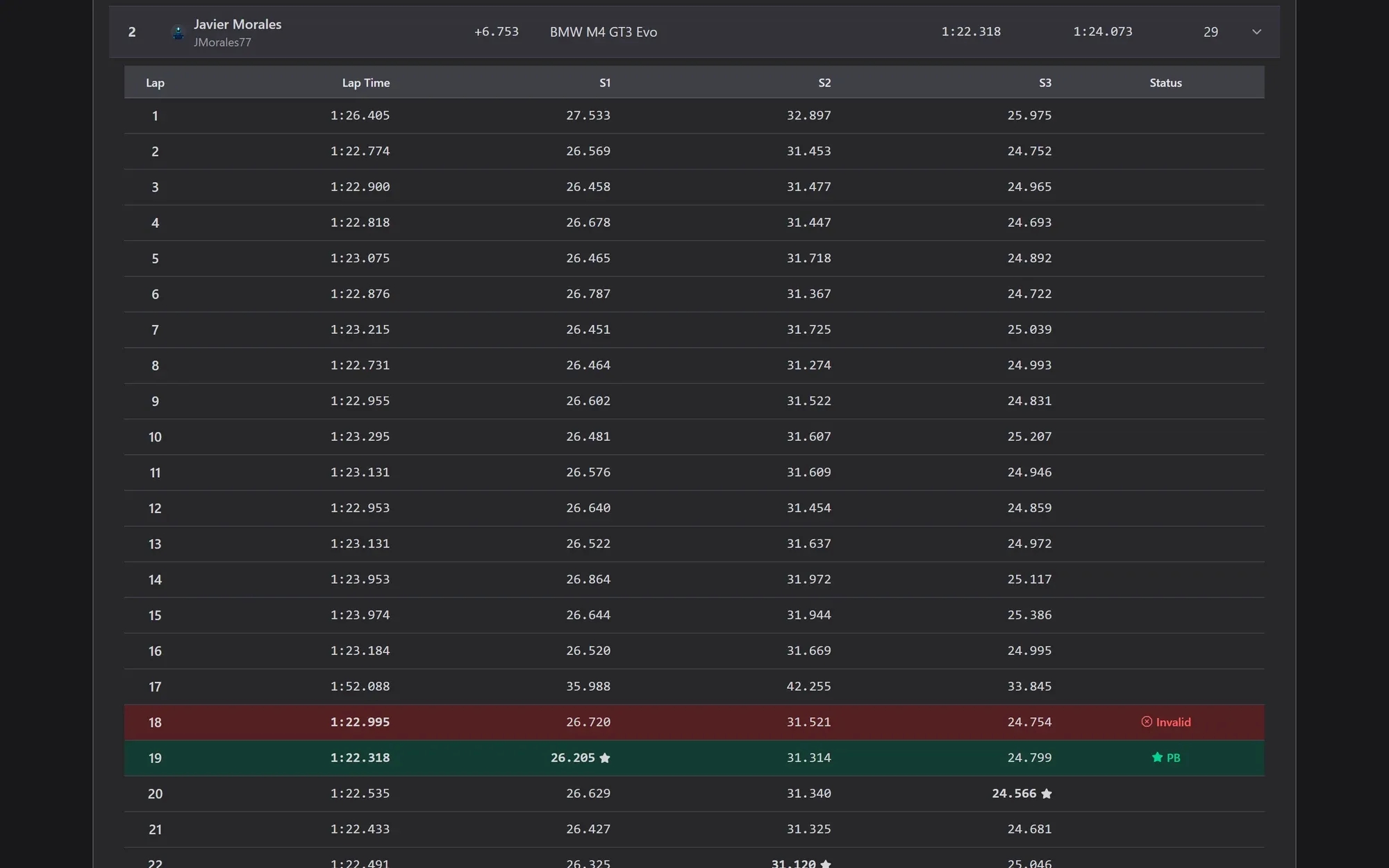Click S3 time 24.892 on lap 5
This screenshot has width=1389, height=868.
[1029, 258]
